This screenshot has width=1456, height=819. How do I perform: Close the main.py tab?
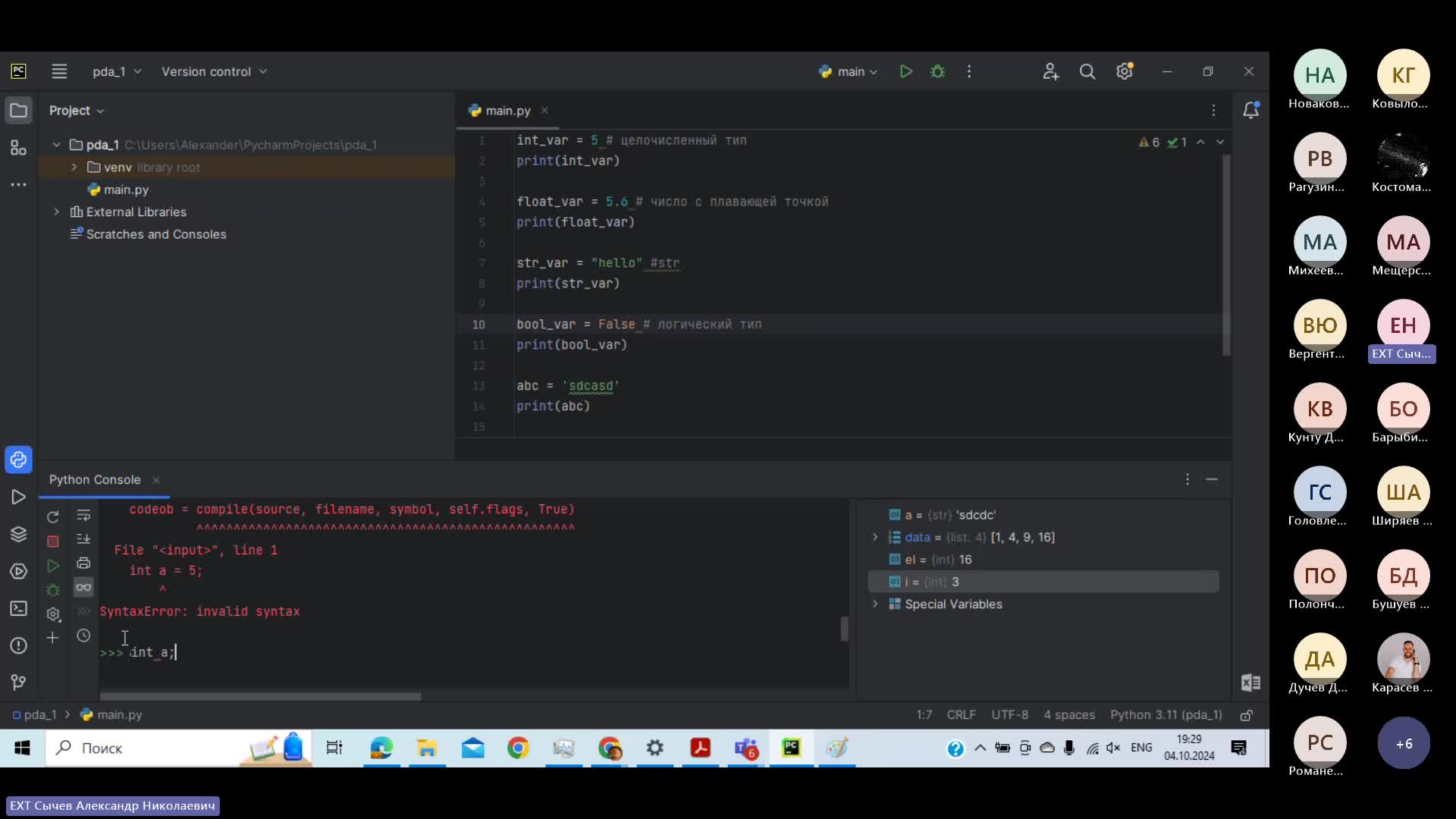point(544,111)
